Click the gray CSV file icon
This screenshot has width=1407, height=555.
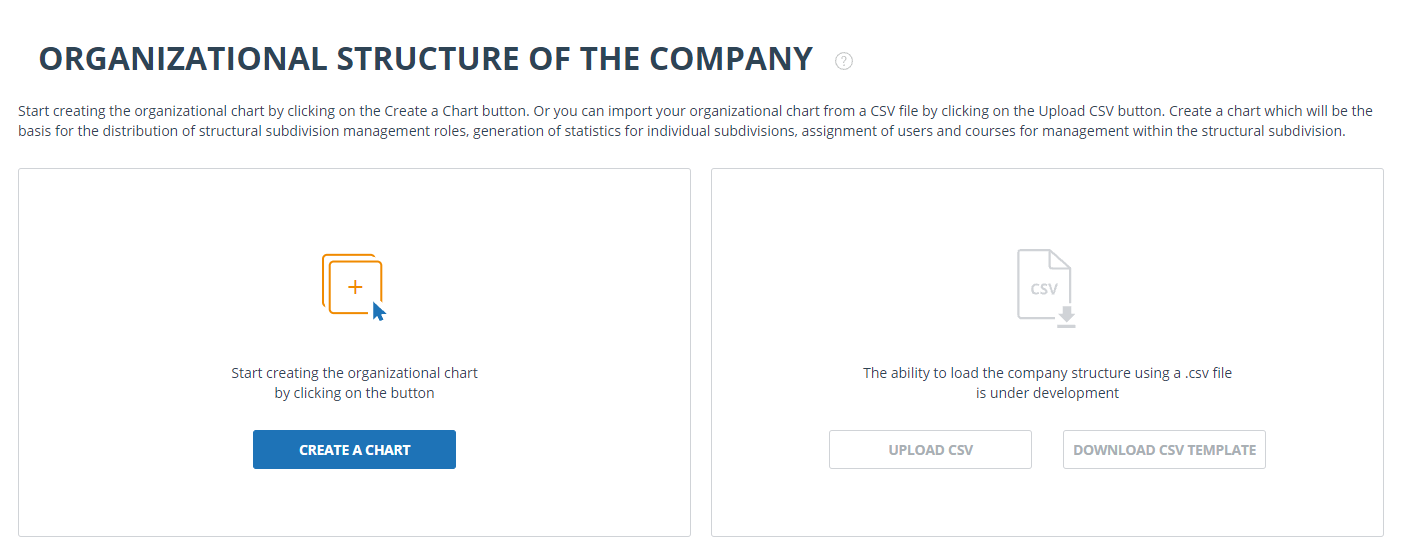coord(1046,287)
